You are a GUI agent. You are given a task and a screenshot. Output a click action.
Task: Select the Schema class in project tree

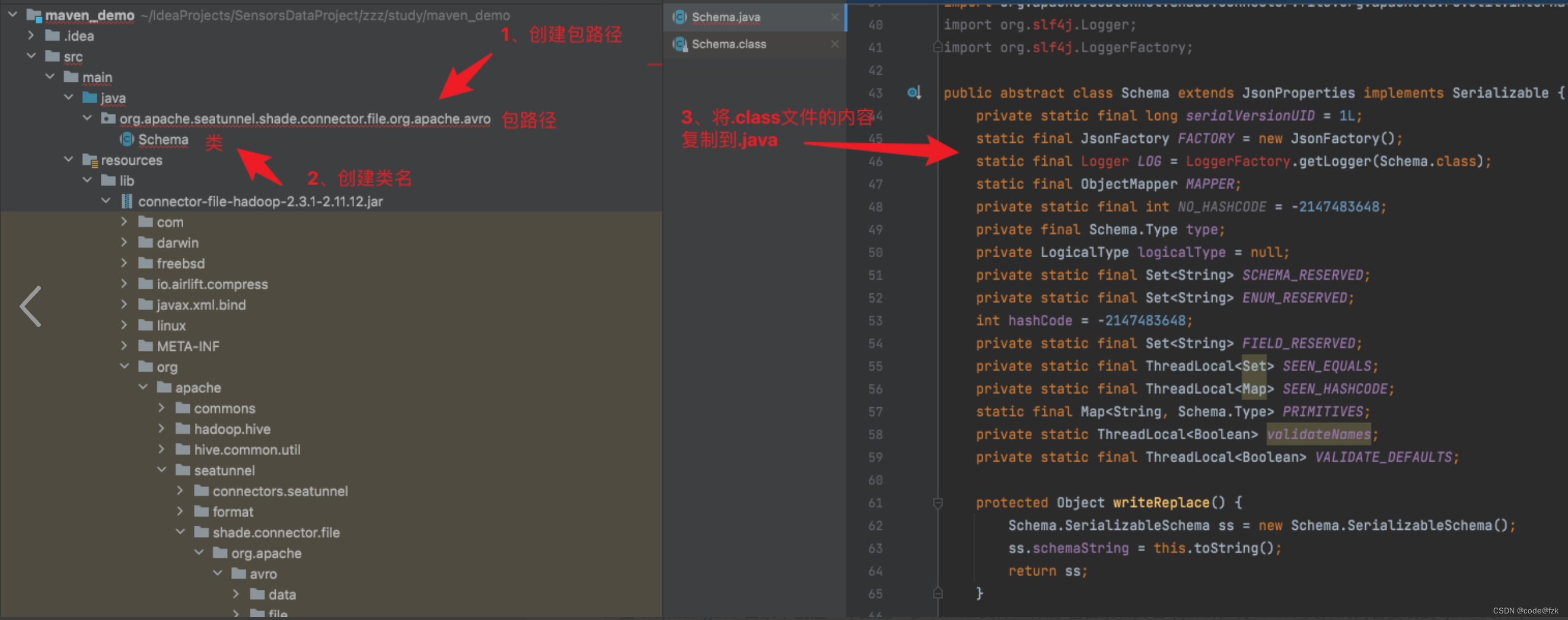point(163,139)
